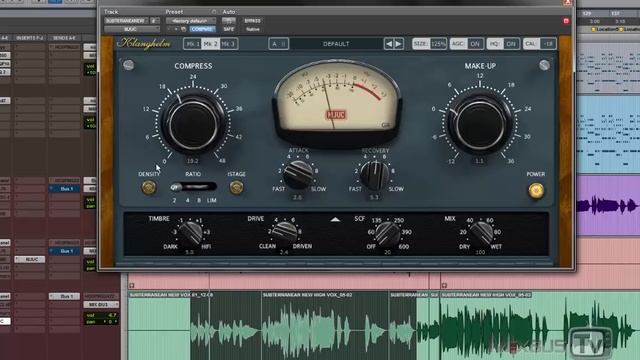Click the GR label on the meter
The width and height of the screenshot is (640, 360).
click(x=385, y=125)
